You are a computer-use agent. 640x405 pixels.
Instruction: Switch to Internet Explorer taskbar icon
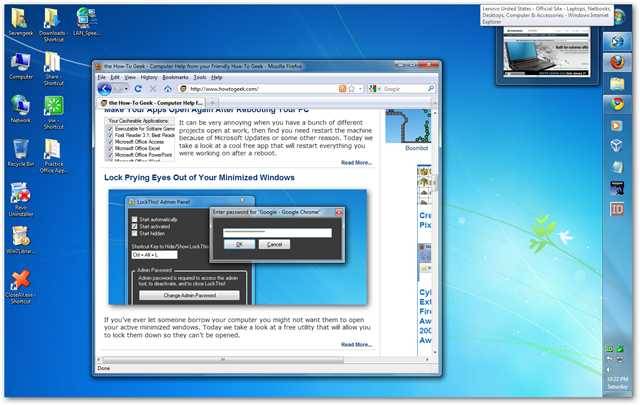pyautogui.click(x=617, y=41)
